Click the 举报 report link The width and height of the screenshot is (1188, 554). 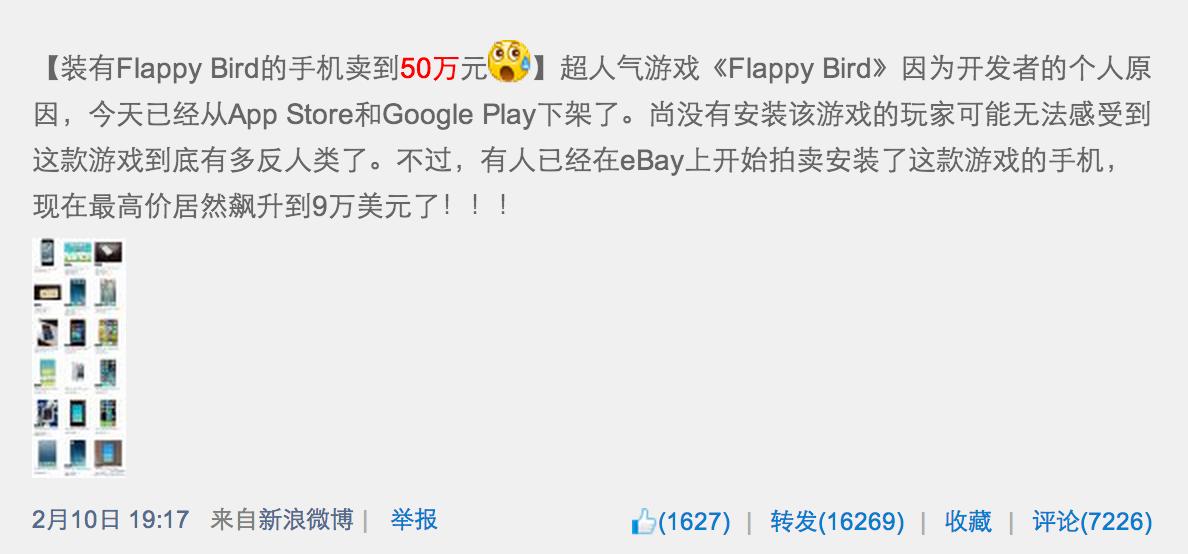pyautogui.click(x=414, y=520)
